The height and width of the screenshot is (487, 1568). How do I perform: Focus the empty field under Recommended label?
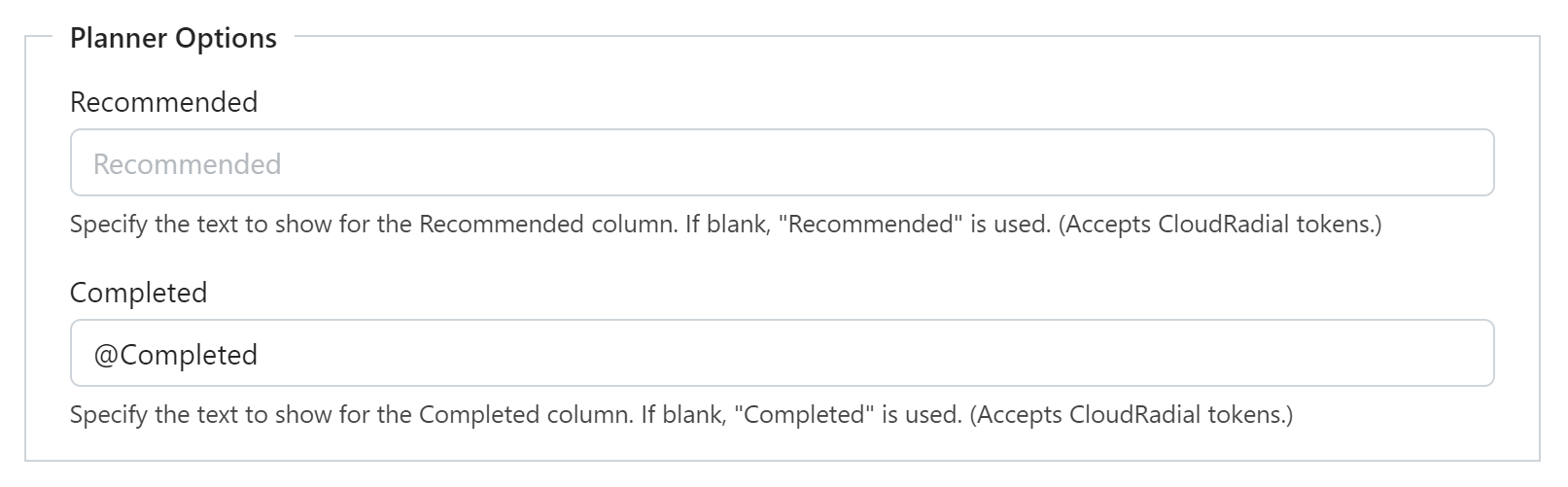tap(782, 162)
